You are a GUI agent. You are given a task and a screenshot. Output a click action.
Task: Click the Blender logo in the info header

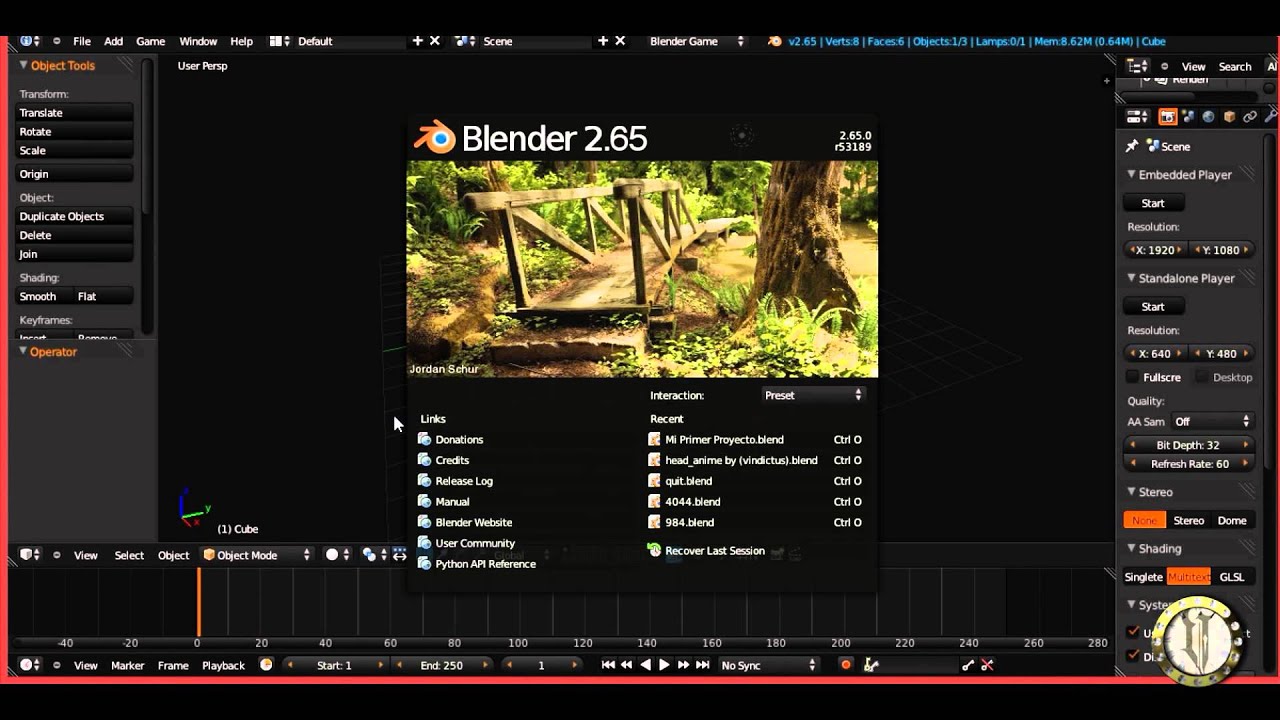click(x=774, y=41)
